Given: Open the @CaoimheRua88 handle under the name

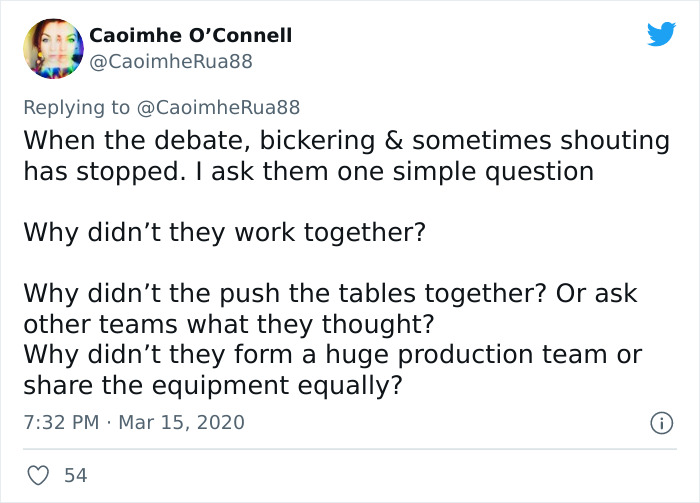Looking at the screenshot, I should tap(171, 61).
